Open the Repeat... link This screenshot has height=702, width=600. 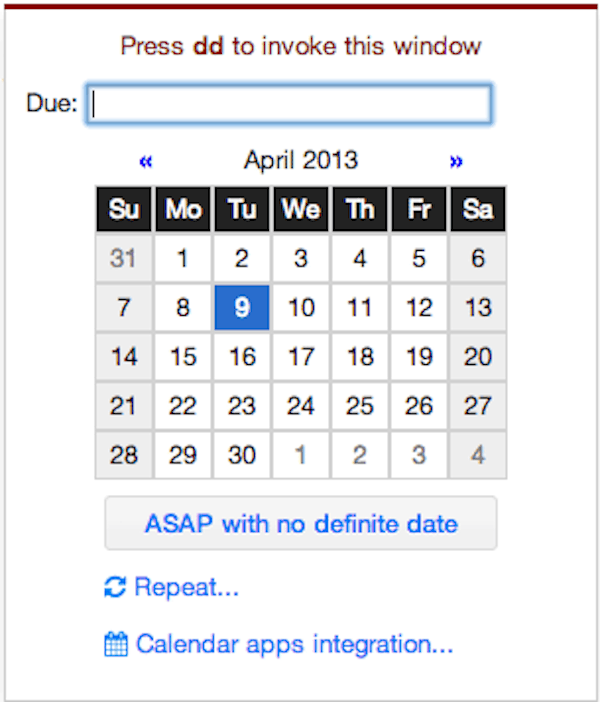click(x=186, y=588)
